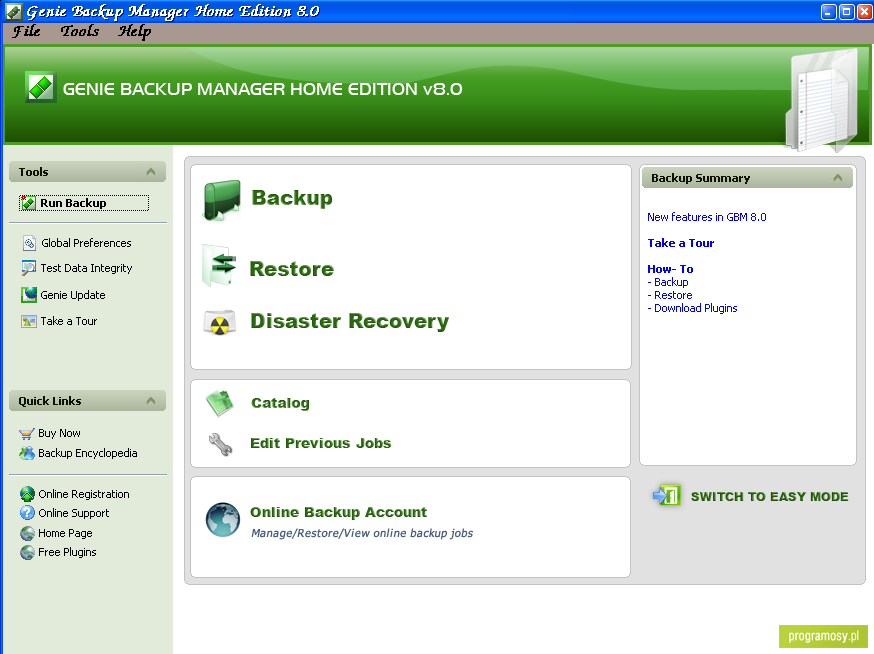Click the Online Registration globe icon
Viewport: 874px width, 654px height.
[27, 494]
